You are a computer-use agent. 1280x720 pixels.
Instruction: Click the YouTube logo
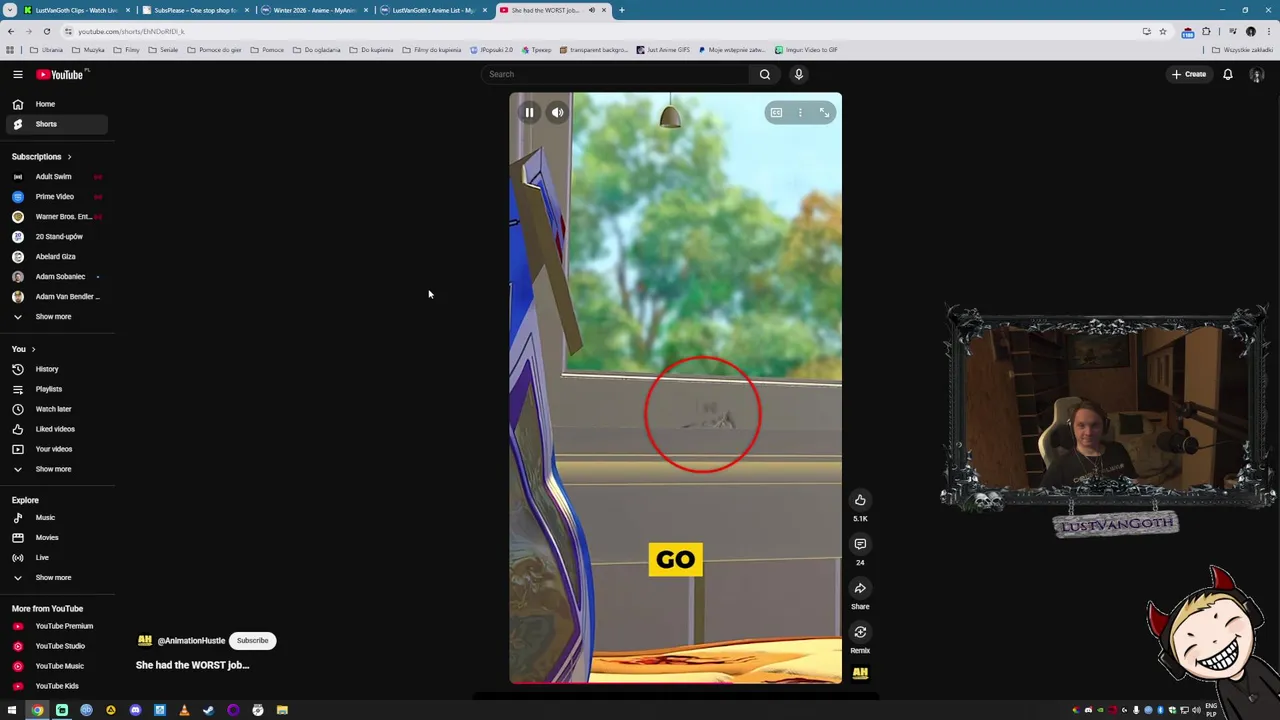pyautogui.click(x=62, y=74)
